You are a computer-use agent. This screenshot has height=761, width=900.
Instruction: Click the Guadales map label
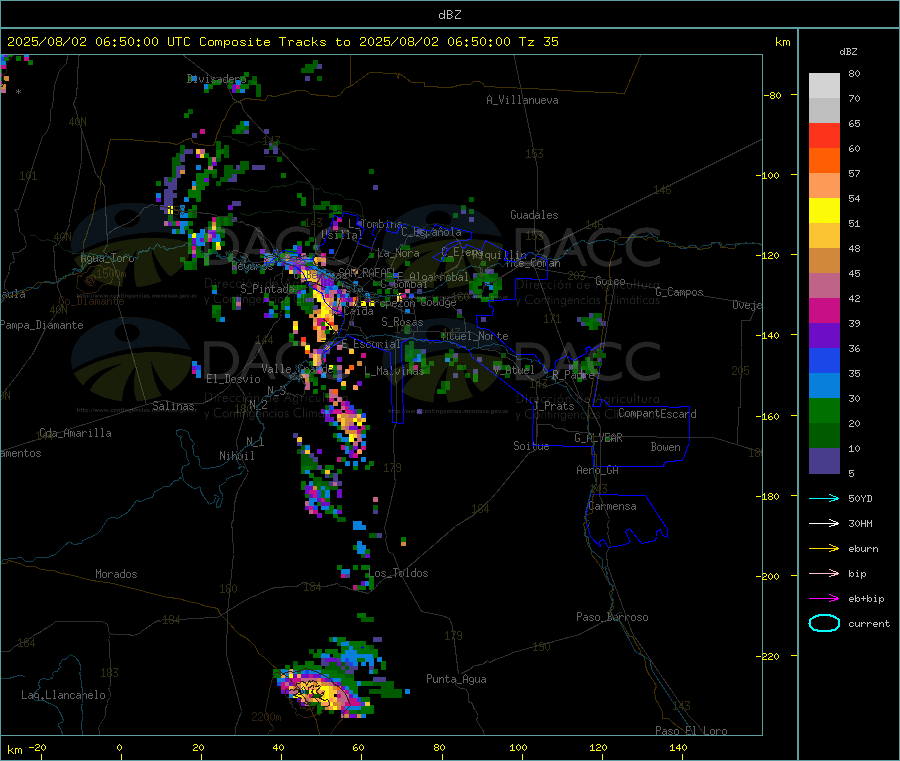(534, 215)
